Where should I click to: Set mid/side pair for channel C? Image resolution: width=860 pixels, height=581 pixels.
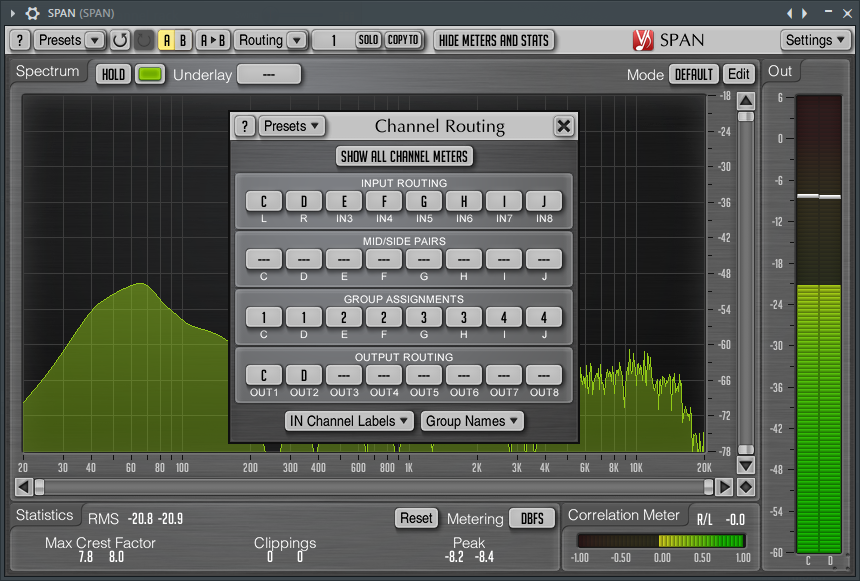[264, 259]
